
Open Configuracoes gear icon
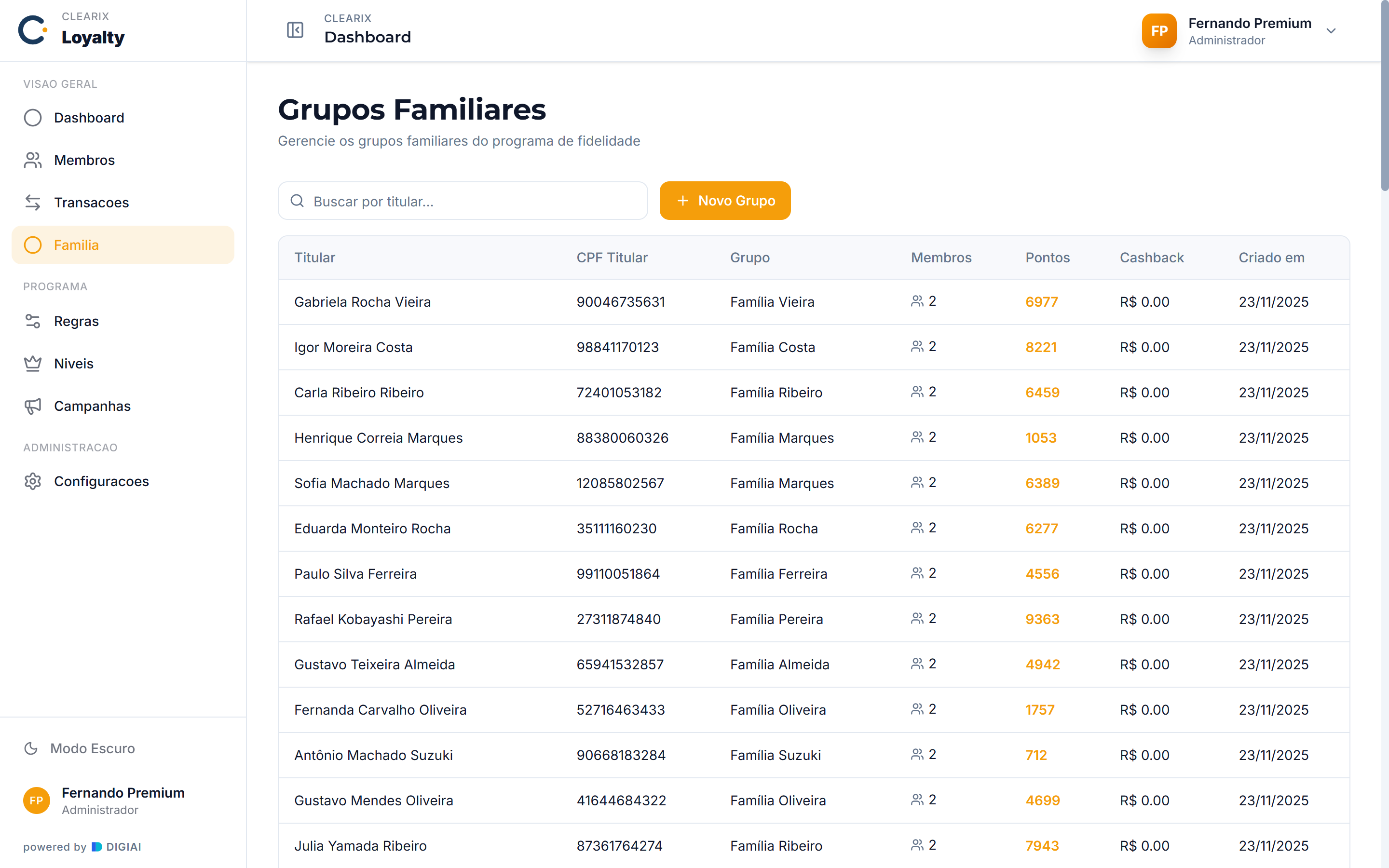[x=33, y=481]
